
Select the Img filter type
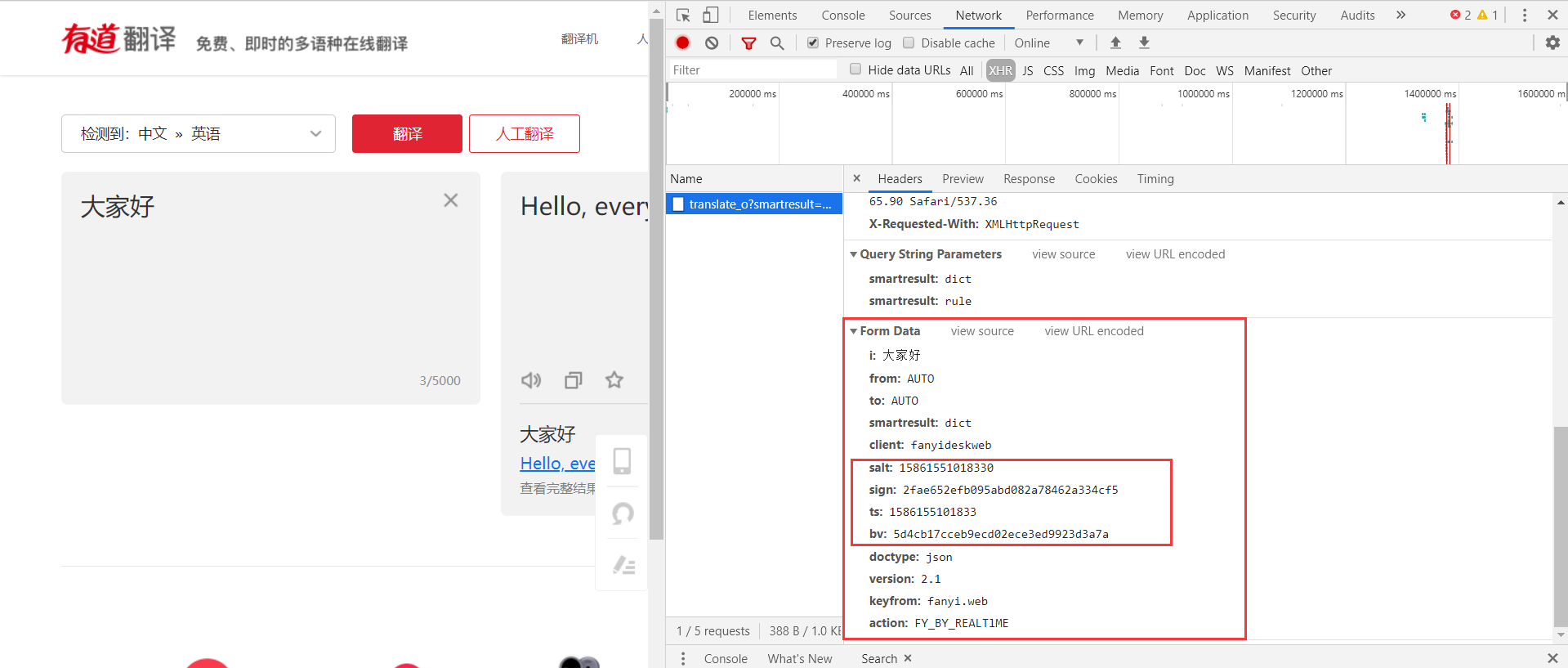pyautogui.click(x=1084, y=70)
